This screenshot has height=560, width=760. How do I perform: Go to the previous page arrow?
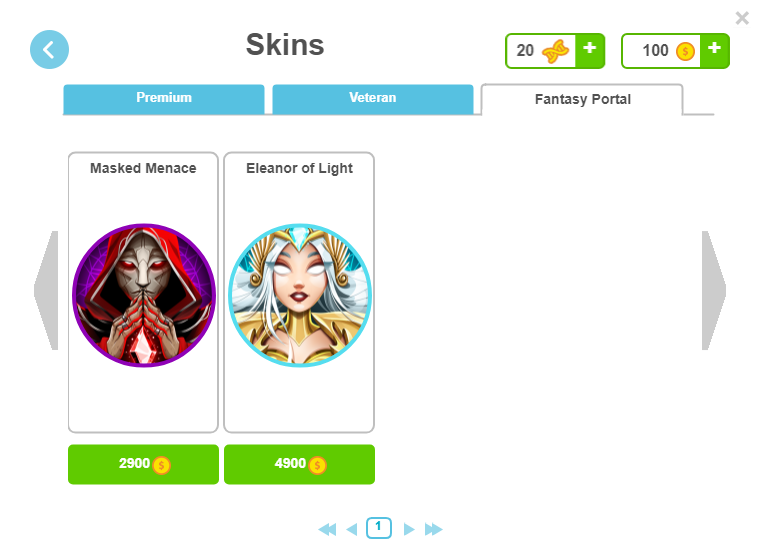pos(352,529)
